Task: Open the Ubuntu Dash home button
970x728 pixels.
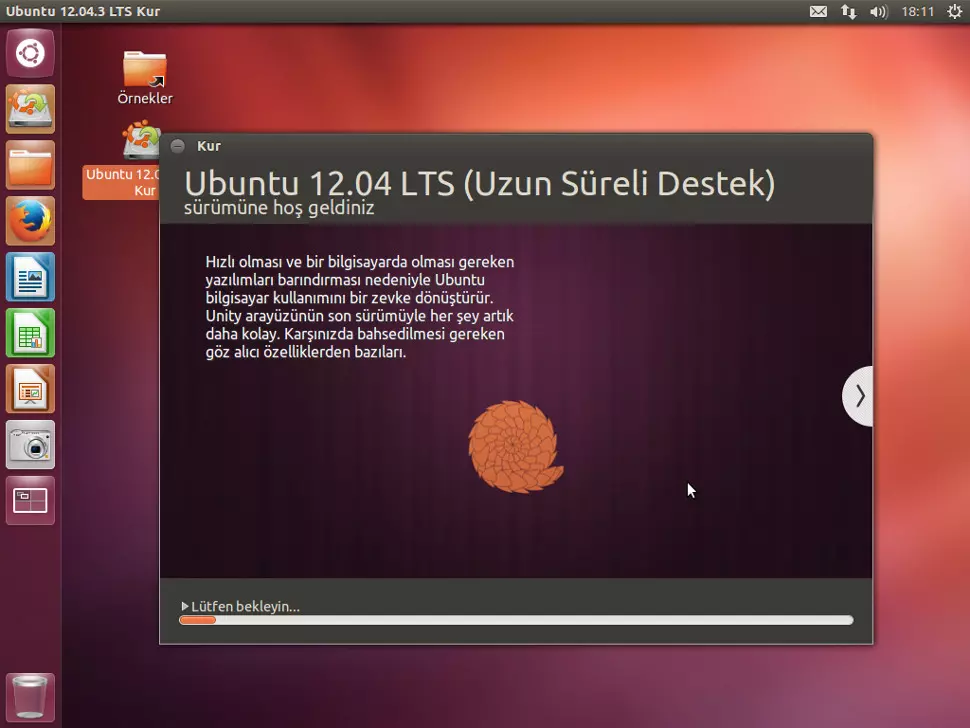Action: [x=30, y=53]
